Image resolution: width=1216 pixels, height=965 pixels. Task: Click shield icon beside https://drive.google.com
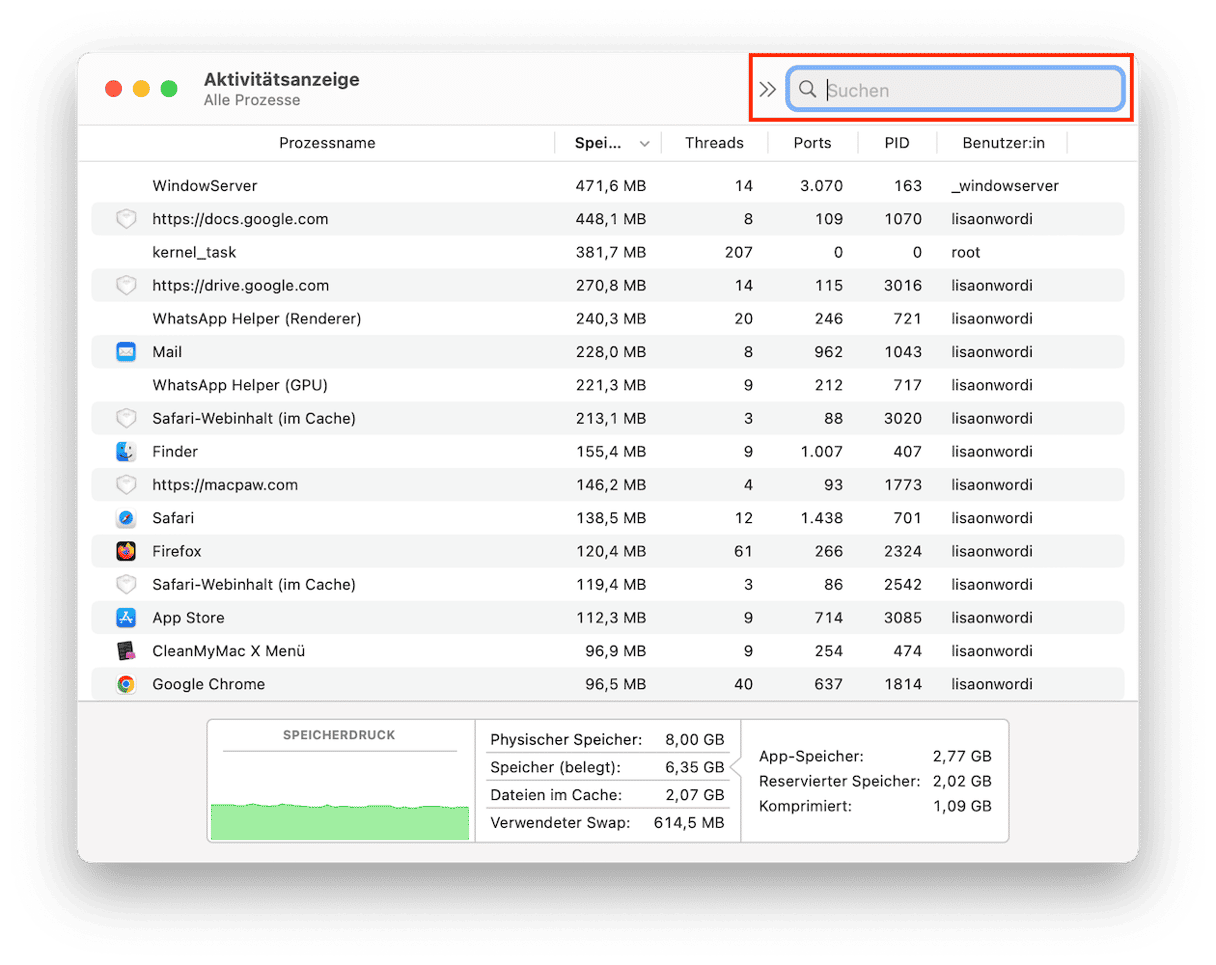pos(126,286)
